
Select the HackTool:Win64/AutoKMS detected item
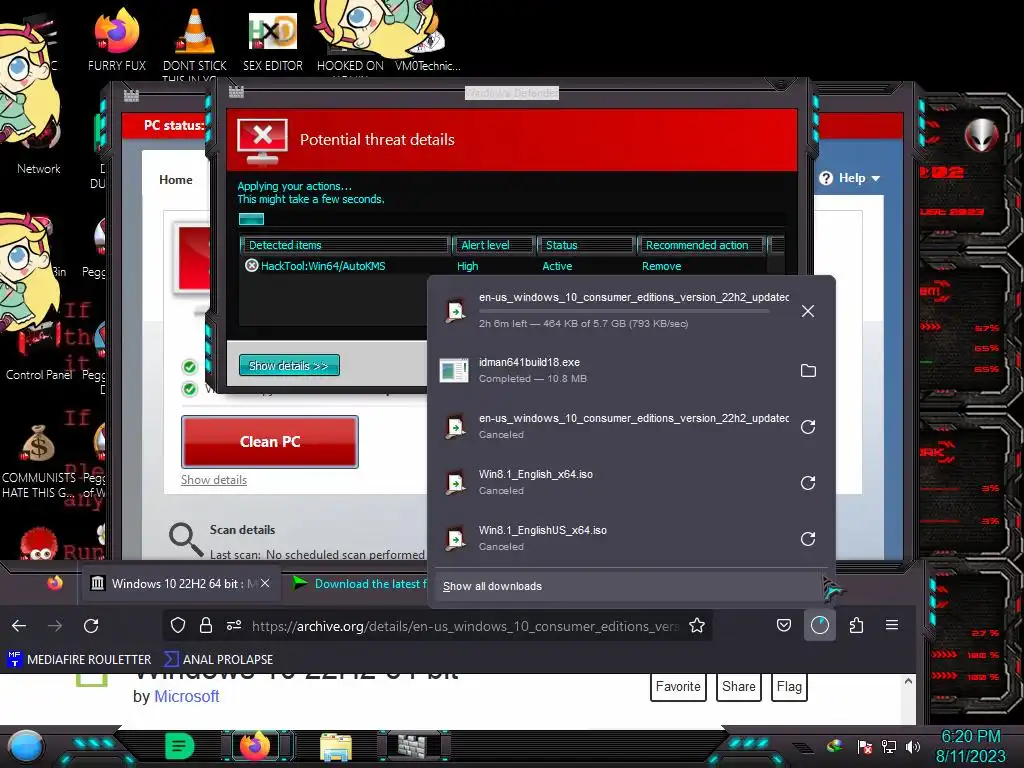(x=323, y=266)
